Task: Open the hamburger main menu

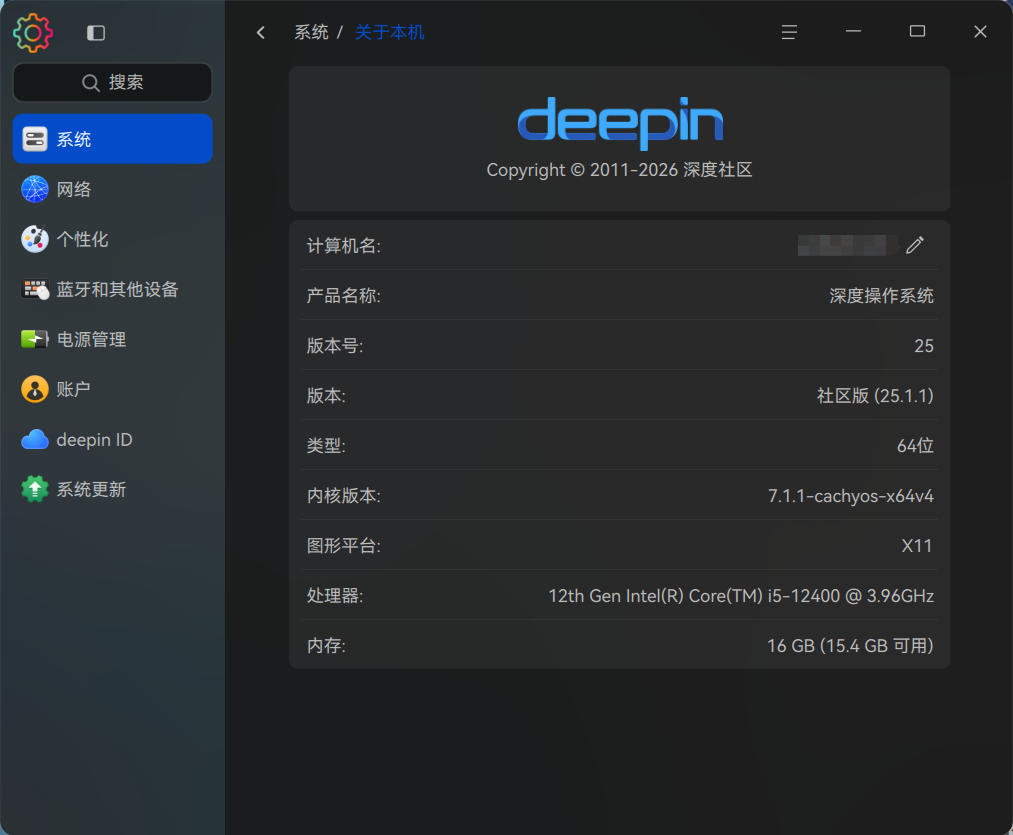Action: pos(789,32)
